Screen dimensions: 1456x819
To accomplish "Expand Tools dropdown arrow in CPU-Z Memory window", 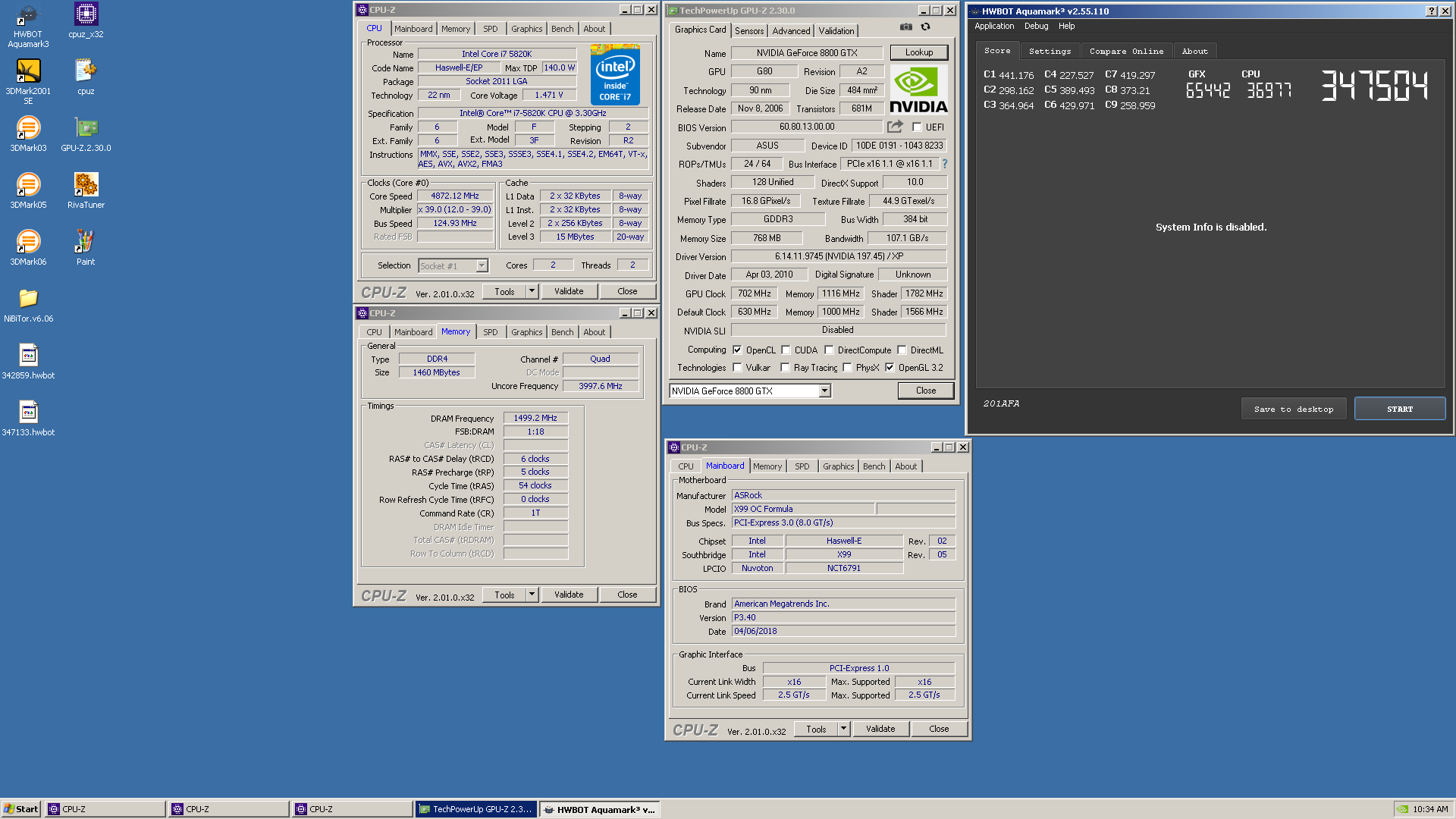I will point(532,595).
